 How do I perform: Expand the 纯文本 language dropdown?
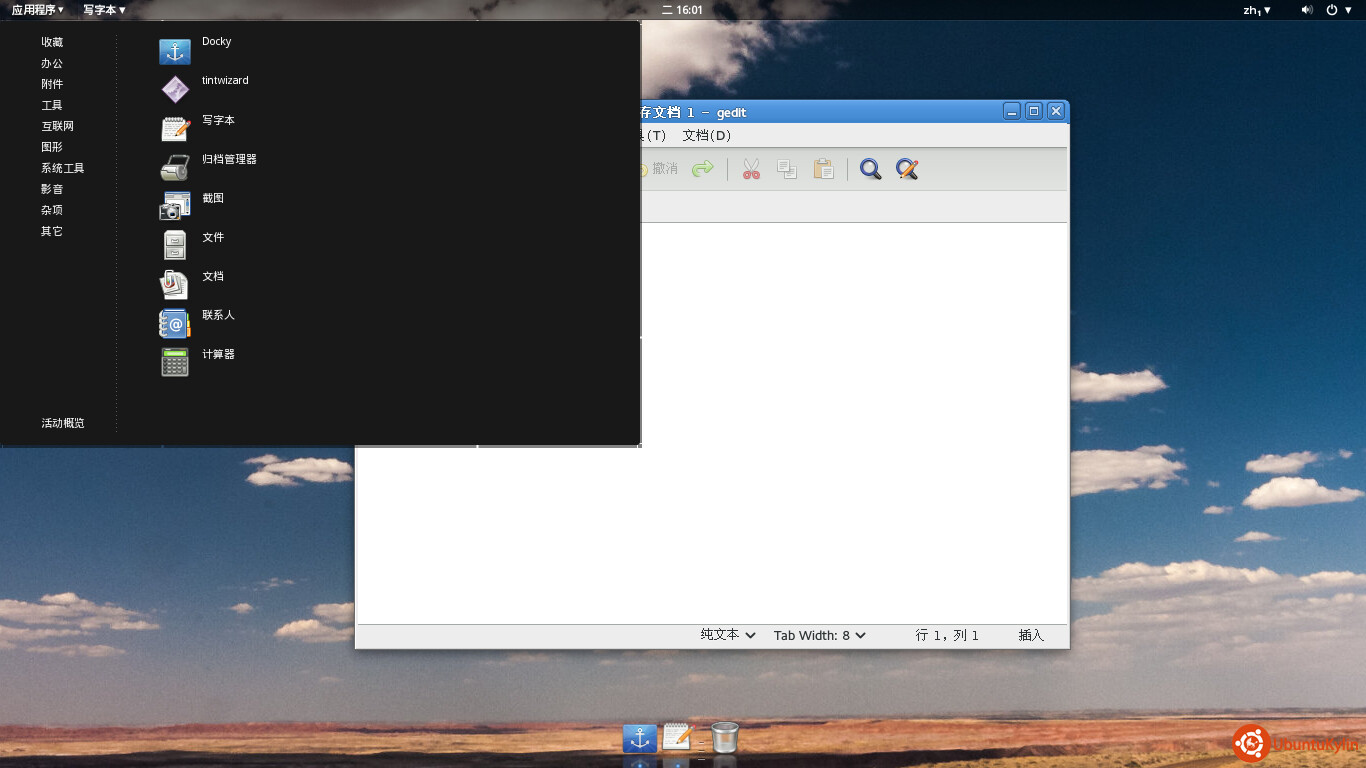(x=727, y=635)
